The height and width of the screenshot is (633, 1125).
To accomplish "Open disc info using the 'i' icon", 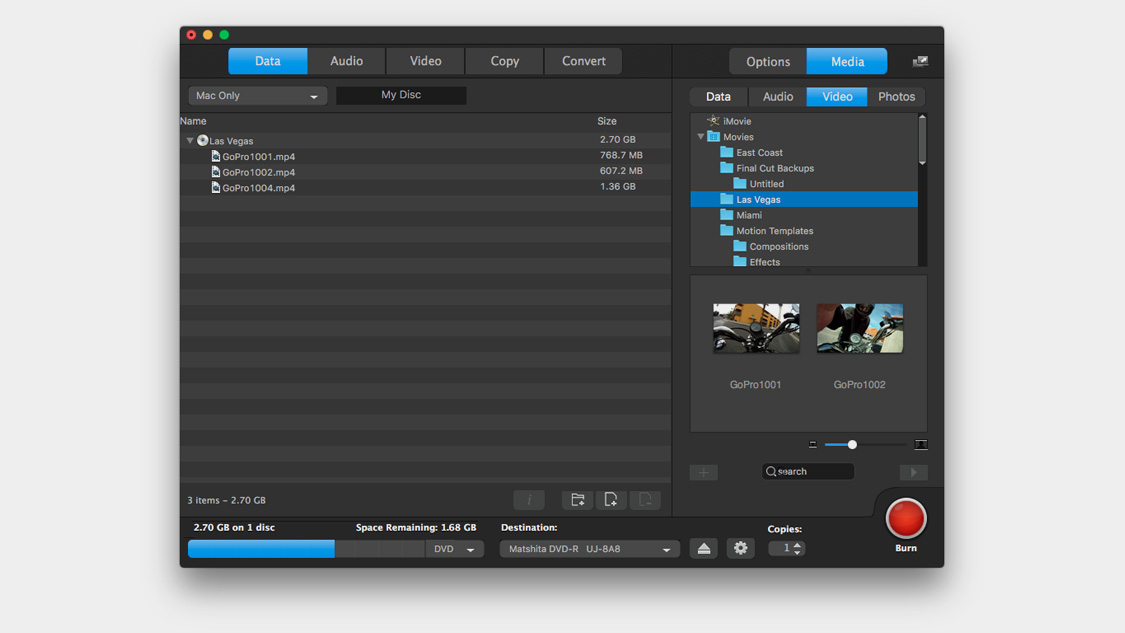I will (x=529, y=499).
